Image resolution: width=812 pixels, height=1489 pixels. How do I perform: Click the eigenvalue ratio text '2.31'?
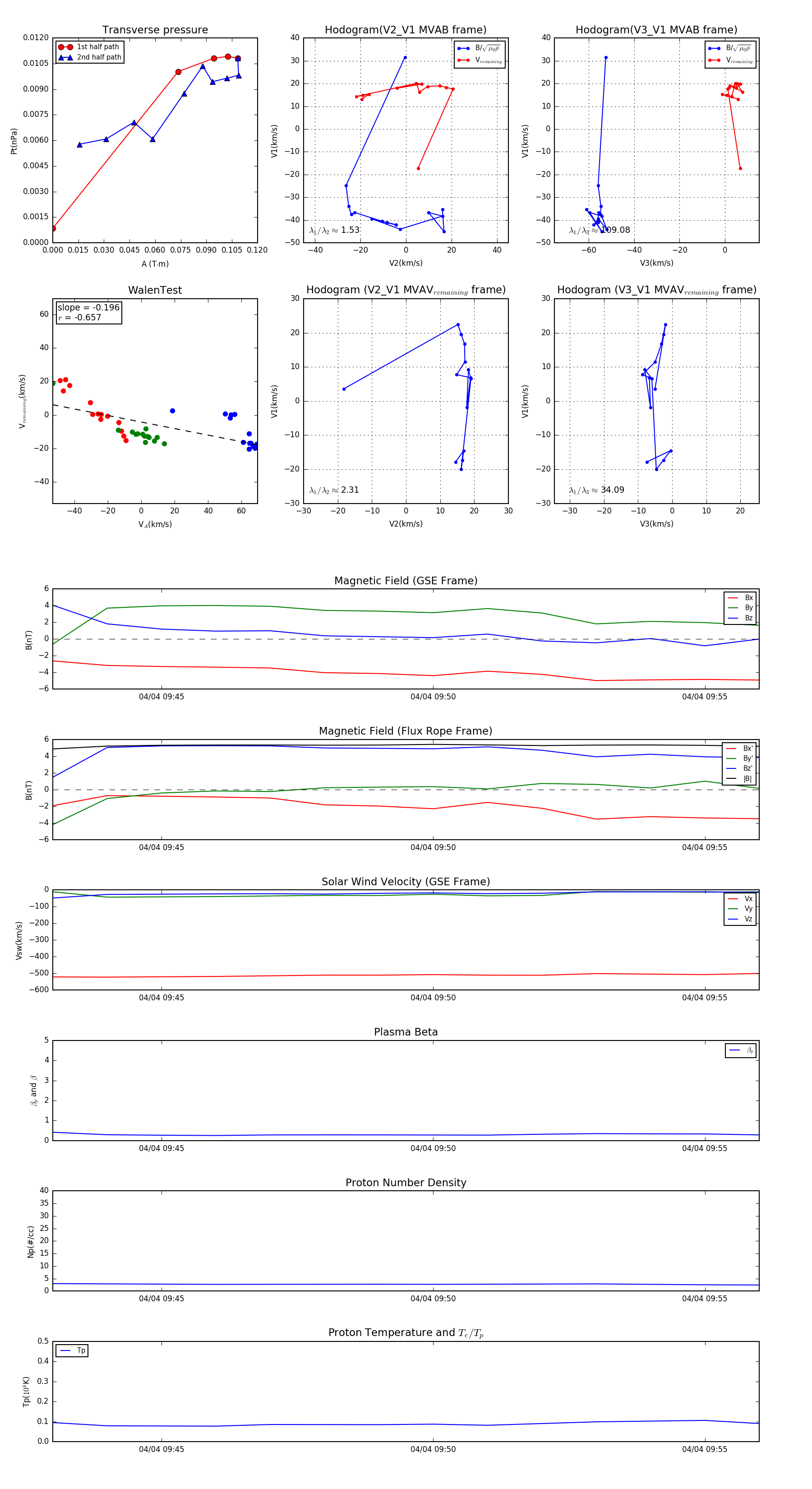[350, 490]
